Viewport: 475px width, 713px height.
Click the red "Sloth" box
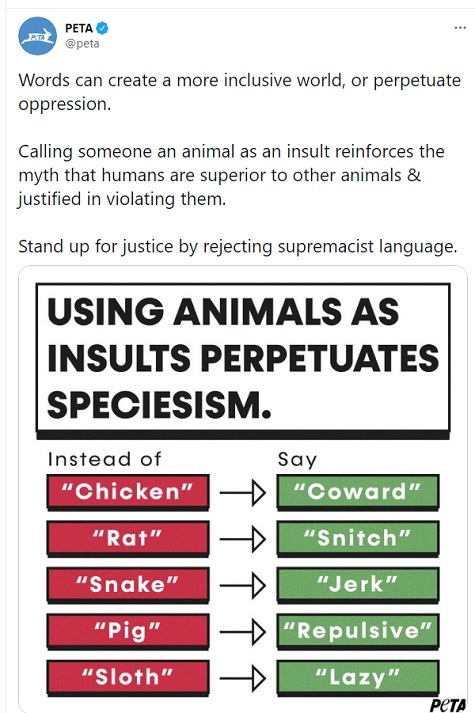[x=128, y=678]
